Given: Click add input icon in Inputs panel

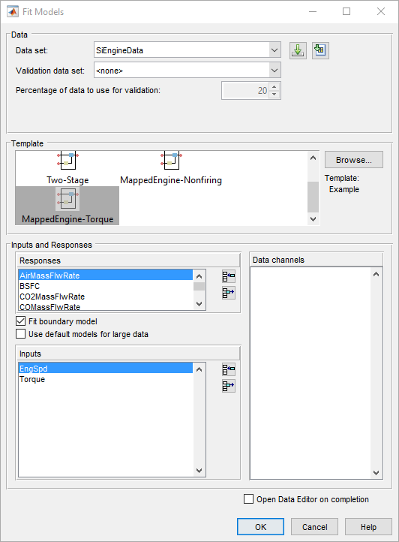Looking at the screenshot, I should [229, 370].
